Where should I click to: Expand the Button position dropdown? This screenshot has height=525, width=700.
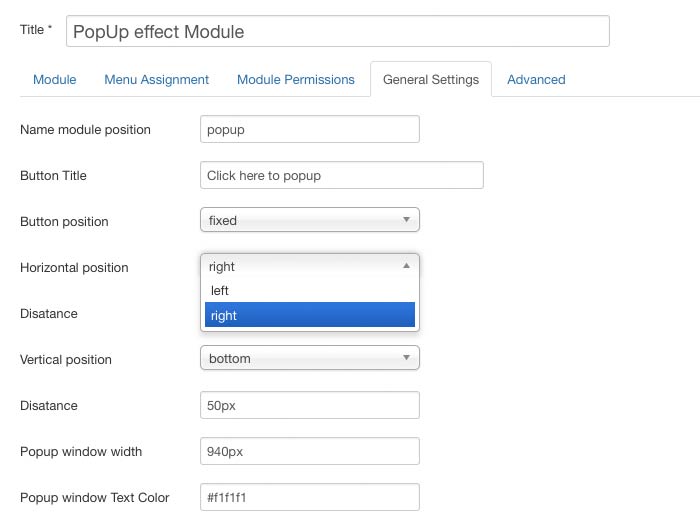(x=309, y=220)
